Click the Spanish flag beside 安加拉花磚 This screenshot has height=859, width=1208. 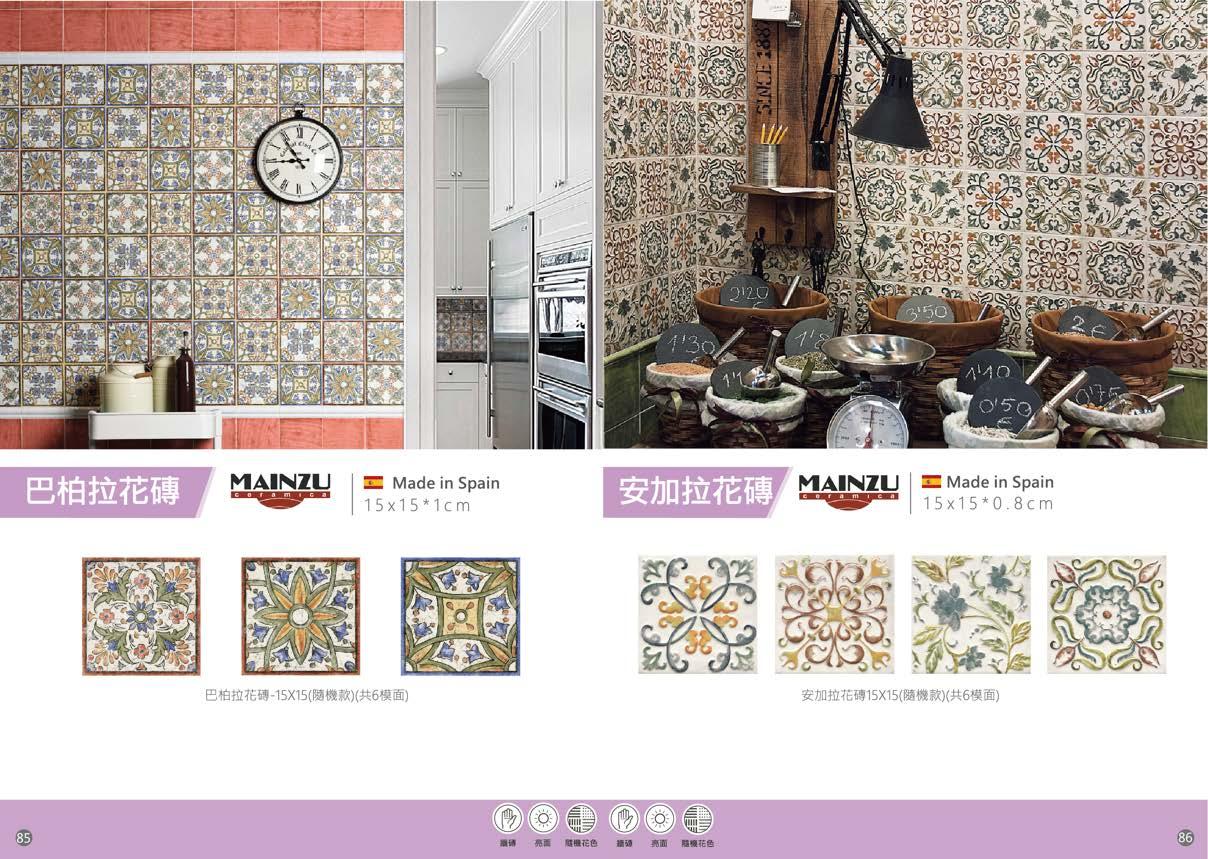tap(931, 482)
